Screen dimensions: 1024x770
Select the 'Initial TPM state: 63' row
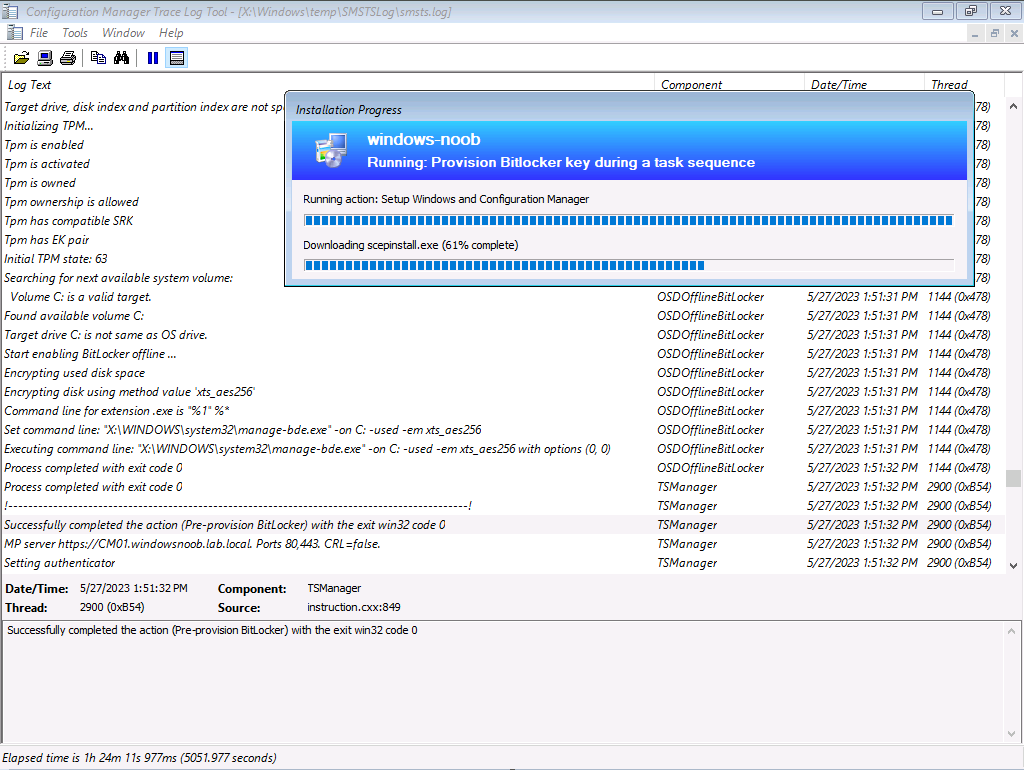coord(143,259)
